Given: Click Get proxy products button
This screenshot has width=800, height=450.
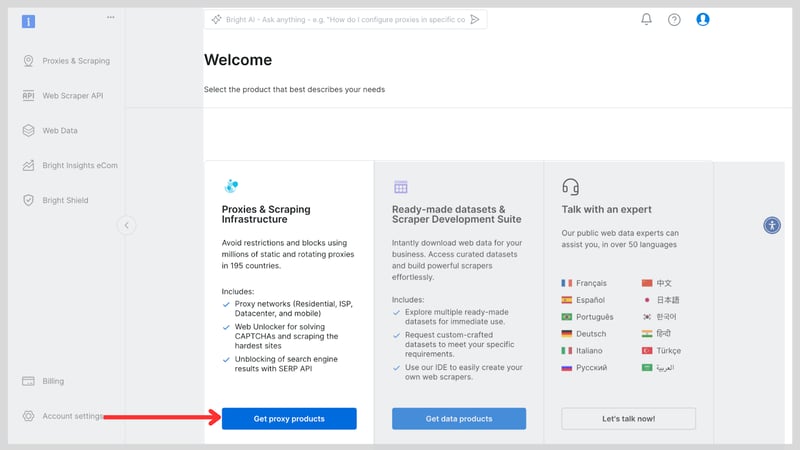Looking at the screenshot, I should (x=289, y=418).
